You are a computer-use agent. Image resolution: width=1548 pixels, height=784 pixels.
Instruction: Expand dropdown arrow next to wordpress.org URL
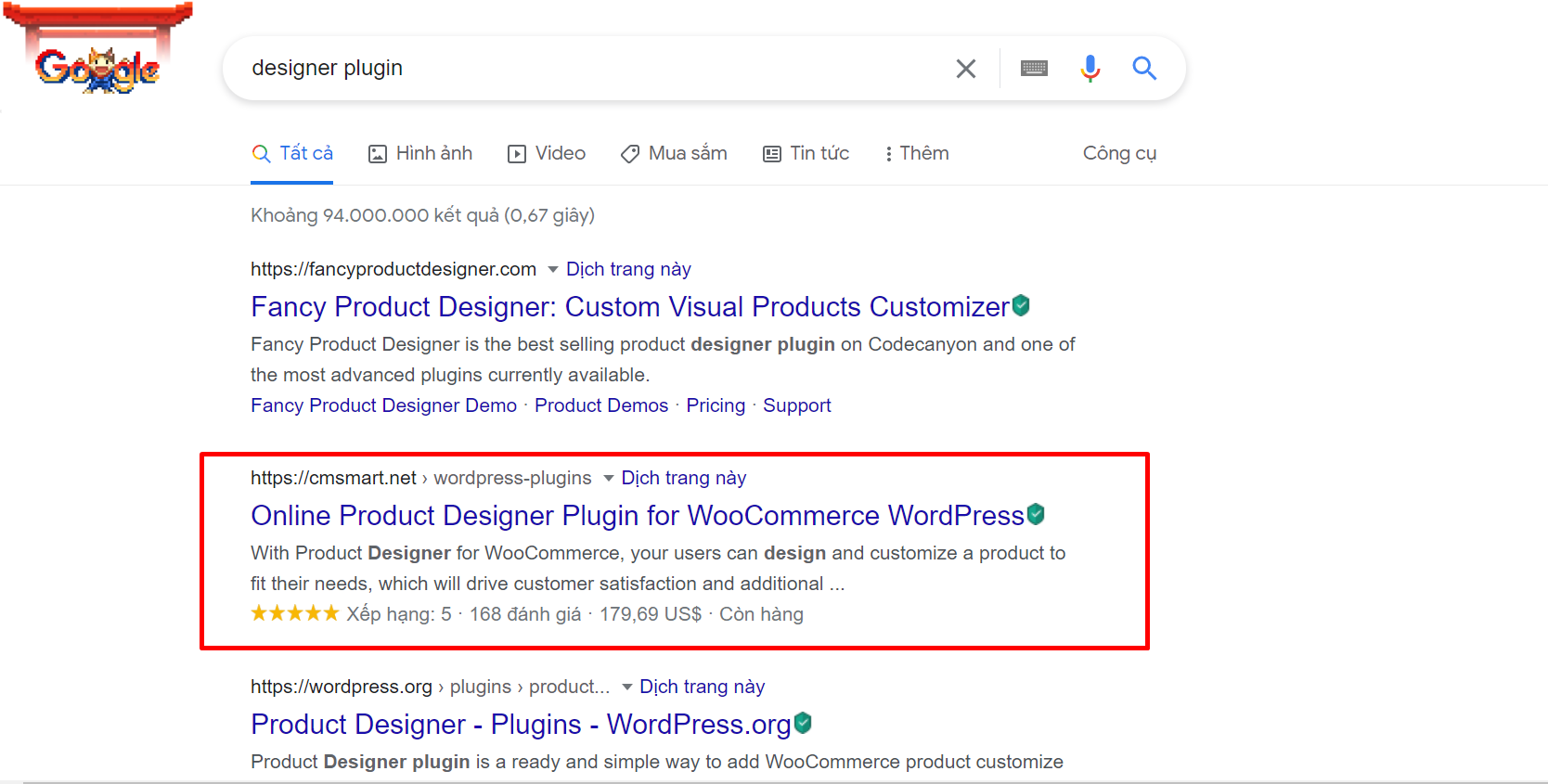click(627, 688)
